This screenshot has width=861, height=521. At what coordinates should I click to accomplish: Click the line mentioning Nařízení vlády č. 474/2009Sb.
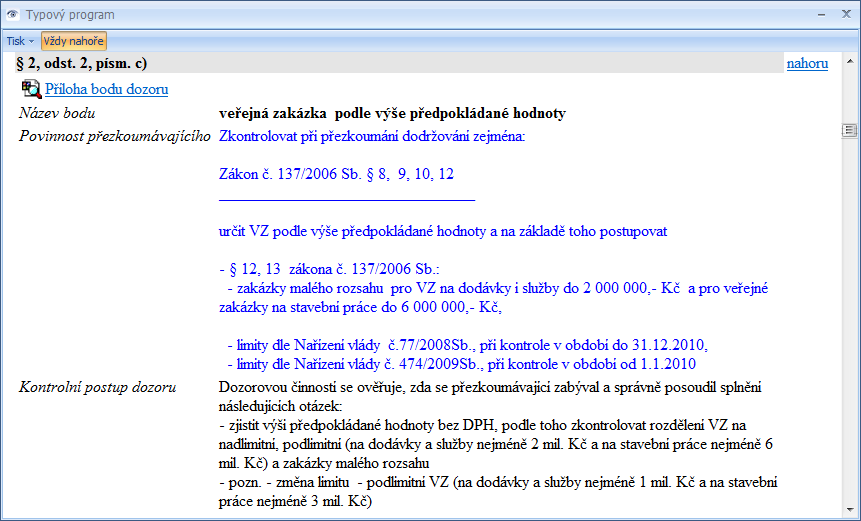coord(462,364)
